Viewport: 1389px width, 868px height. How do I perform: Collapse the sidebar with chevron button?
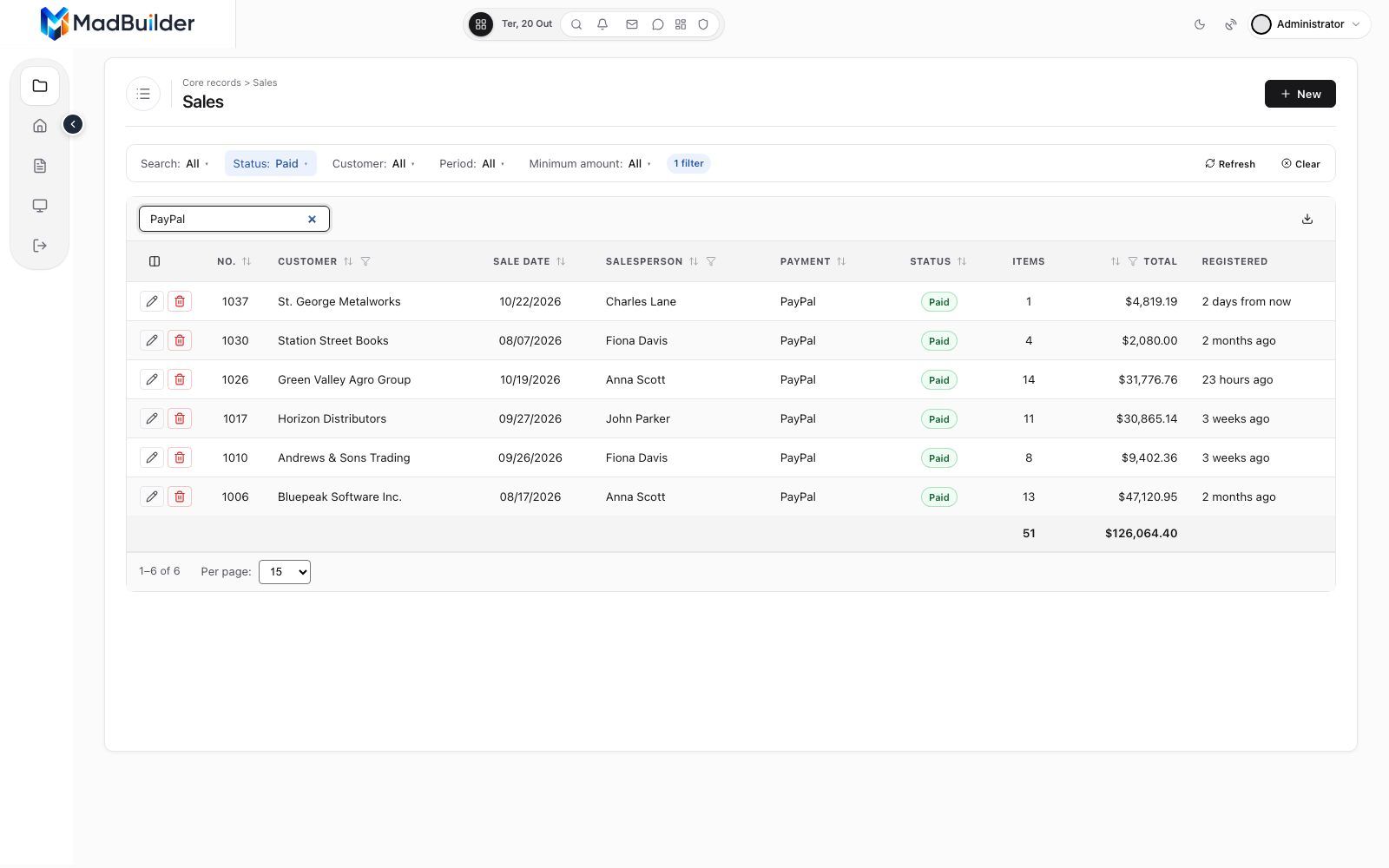(73, 124)
